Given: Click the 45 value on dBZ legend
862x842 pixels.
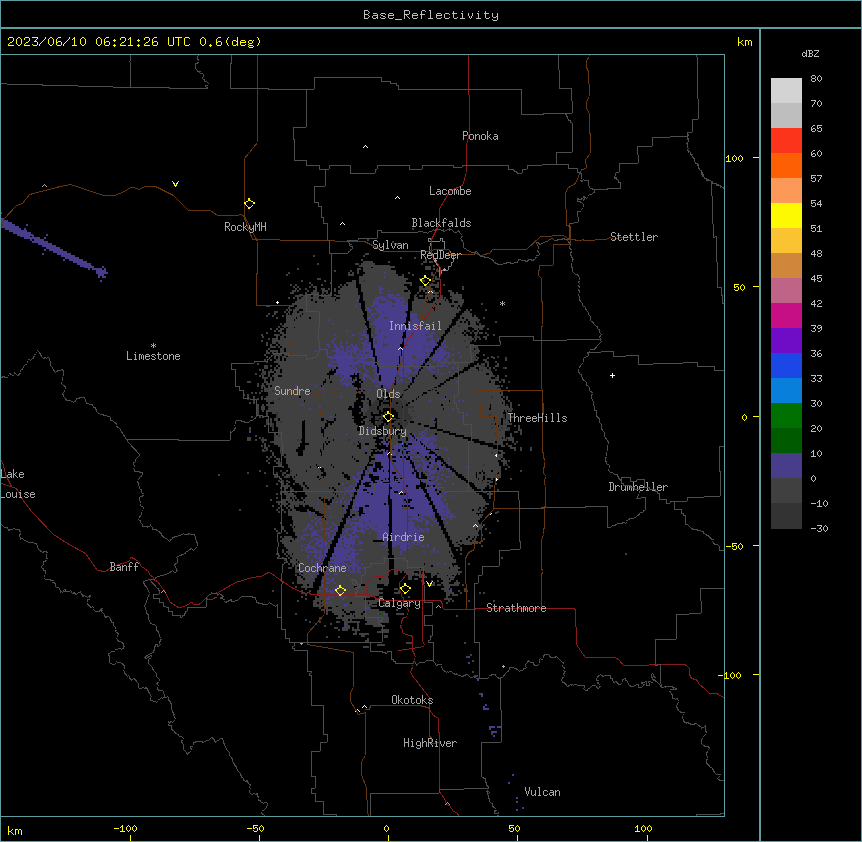Looking at the screenshot, I should click(x=816, y=278).
